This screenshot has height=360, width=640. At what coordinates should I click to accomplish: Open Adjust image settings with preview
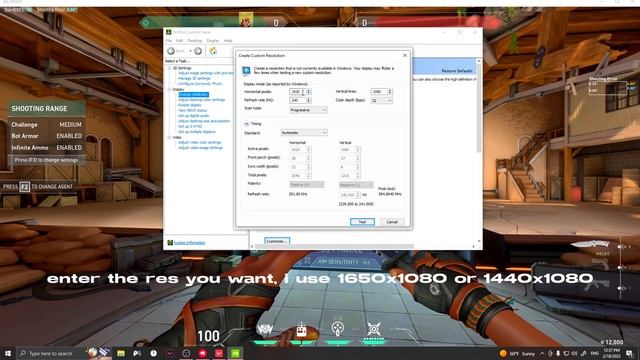coord(206,73)
